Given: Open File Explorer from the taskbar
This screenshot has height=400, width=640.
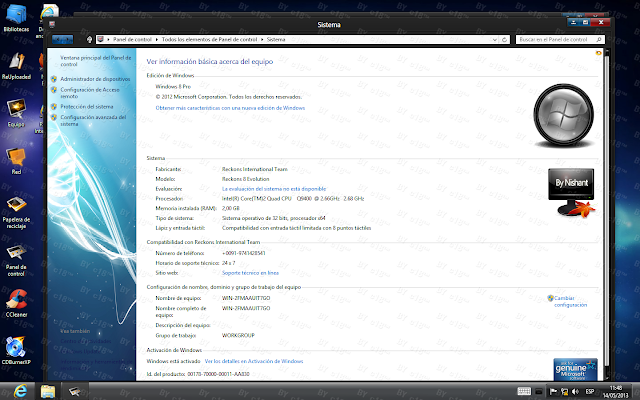Looking at the screenshot, I should coord(48,391).
